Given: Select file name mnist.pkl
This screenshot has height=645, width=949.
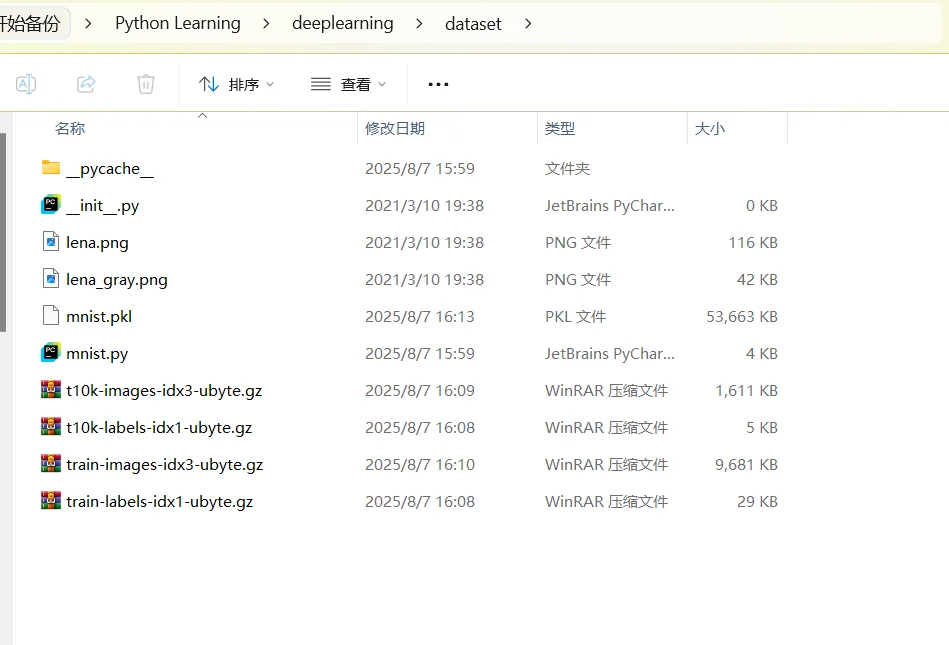Looking at the screenshot, I should click(x=99, y=316).
